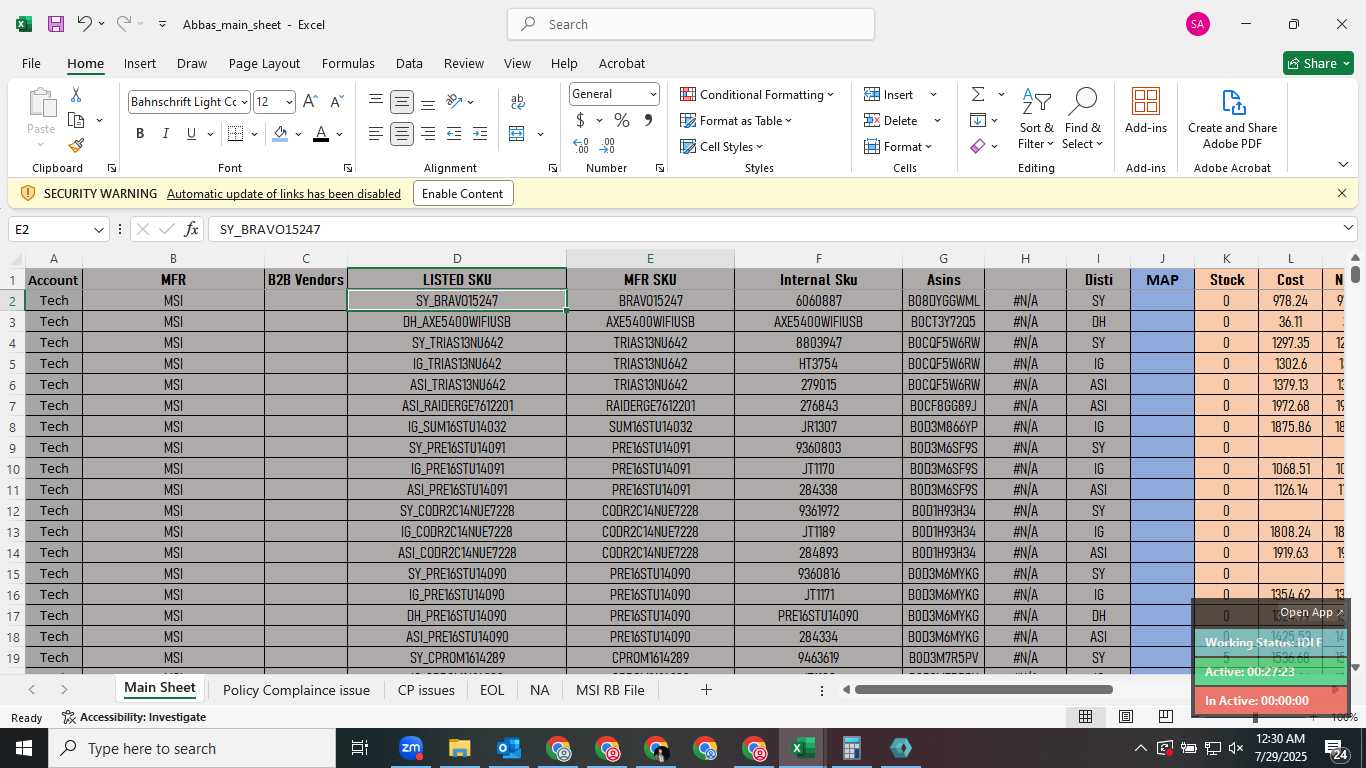Increase indent in cell
Screen dimensions: 1366x768
(x=480, y=134)
